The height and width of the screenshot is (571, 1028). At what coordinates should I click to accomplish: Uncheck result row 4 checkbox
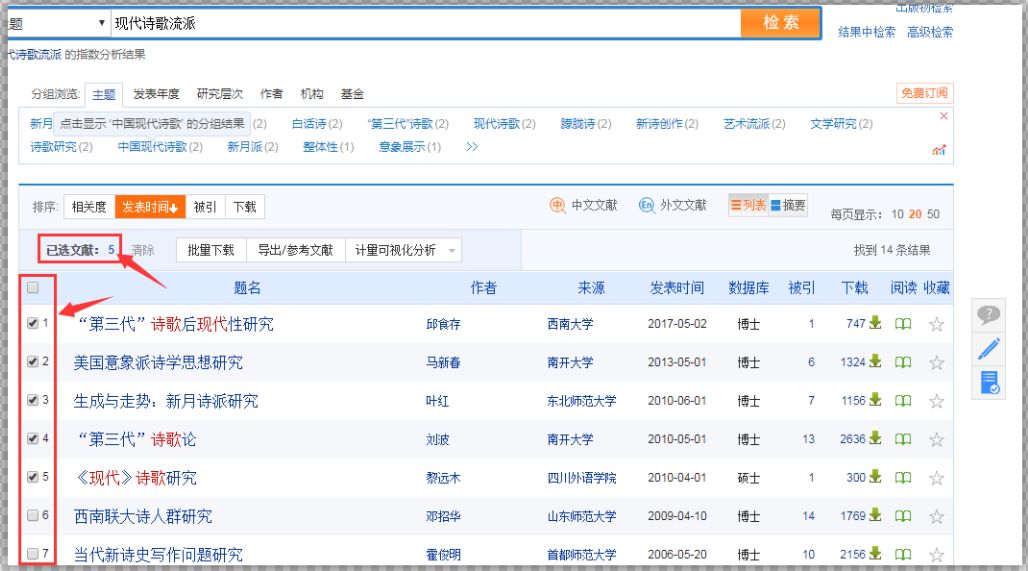tap(33, 438)
